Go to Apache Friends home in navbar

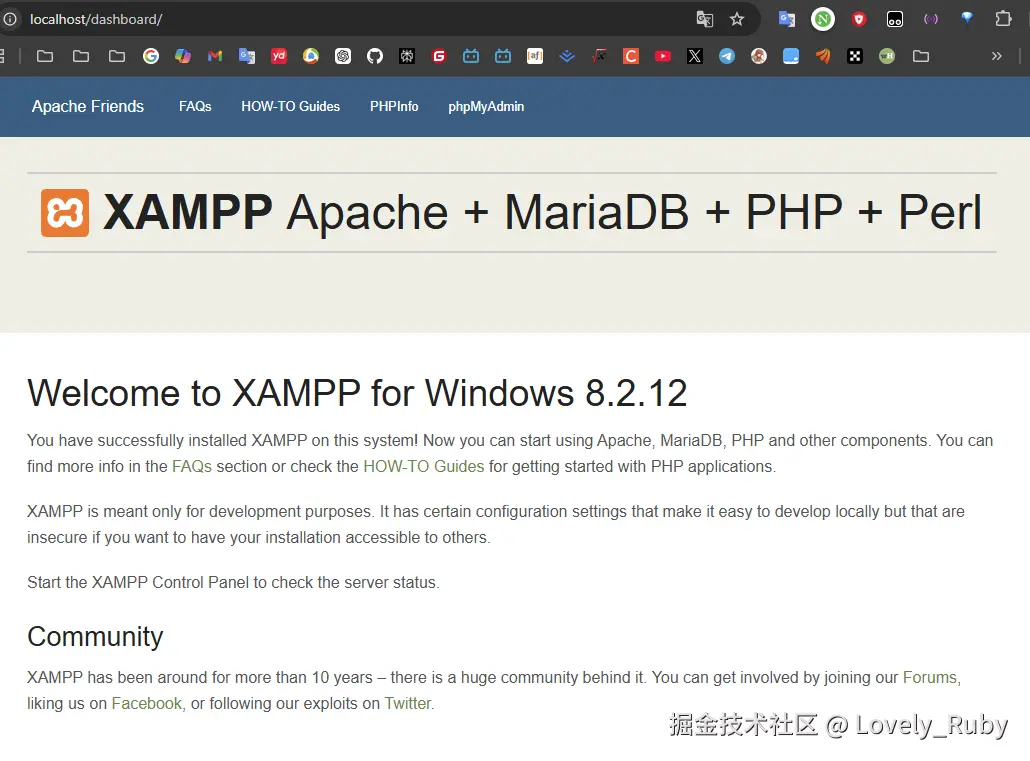(x=87, y=106)
